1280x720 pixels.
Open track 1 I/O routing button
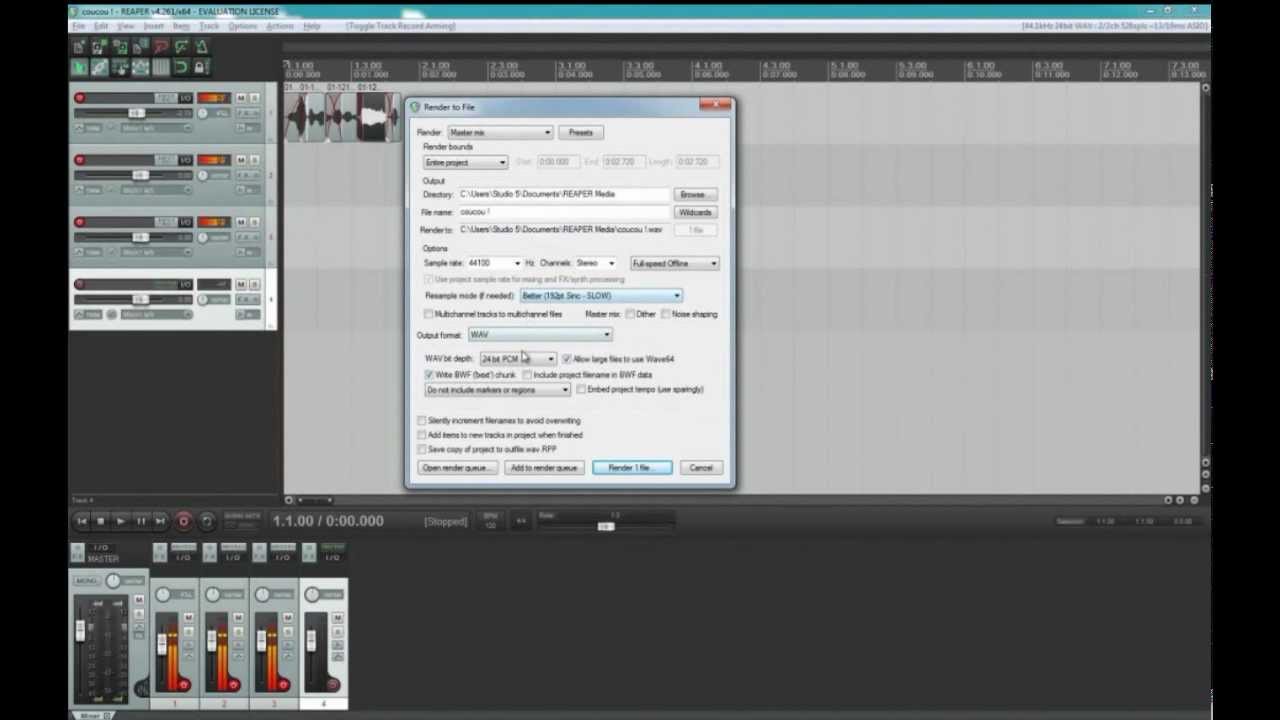pos(186,98)
